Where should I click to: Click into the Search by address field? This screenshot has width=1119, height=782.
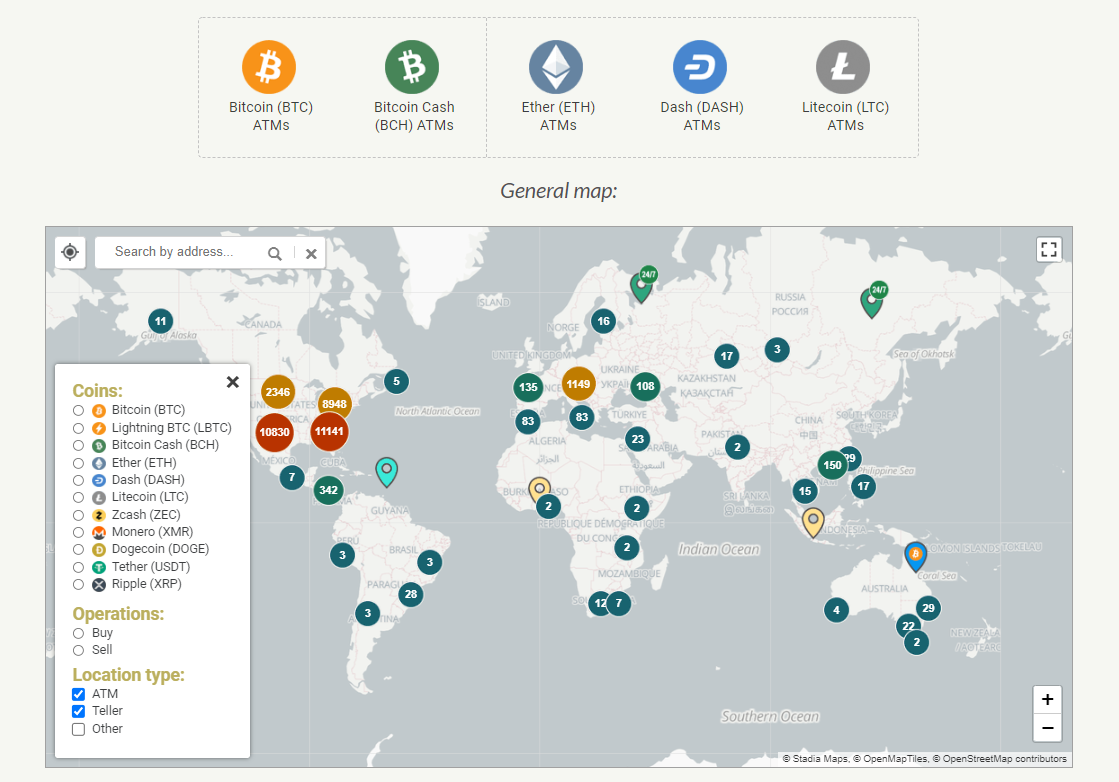pyautogui.click(x=186, y=252)
